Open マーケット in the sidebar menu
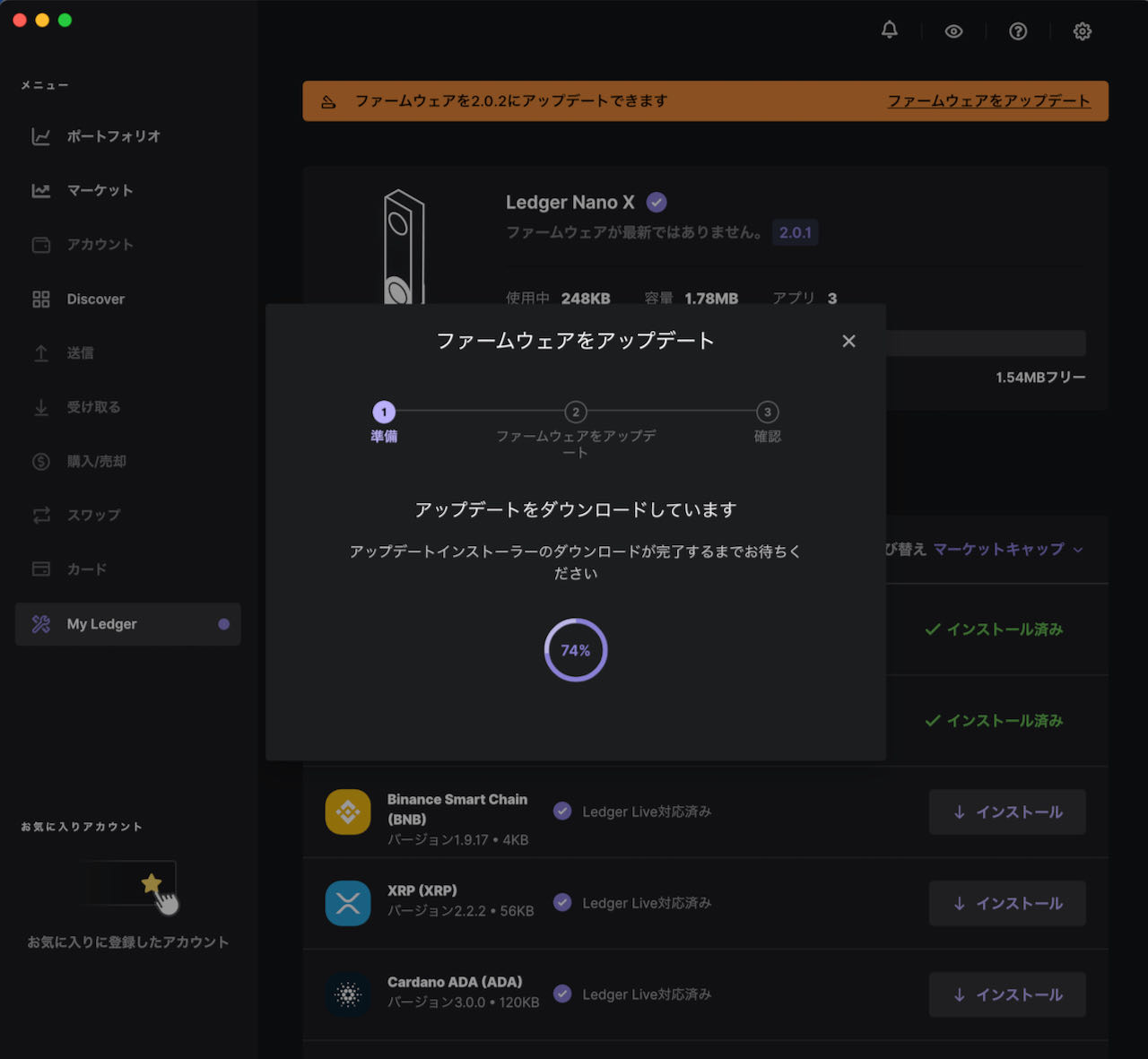Image resolution: width=1148 pixels, height=1059 pixels. pos(100,191)
